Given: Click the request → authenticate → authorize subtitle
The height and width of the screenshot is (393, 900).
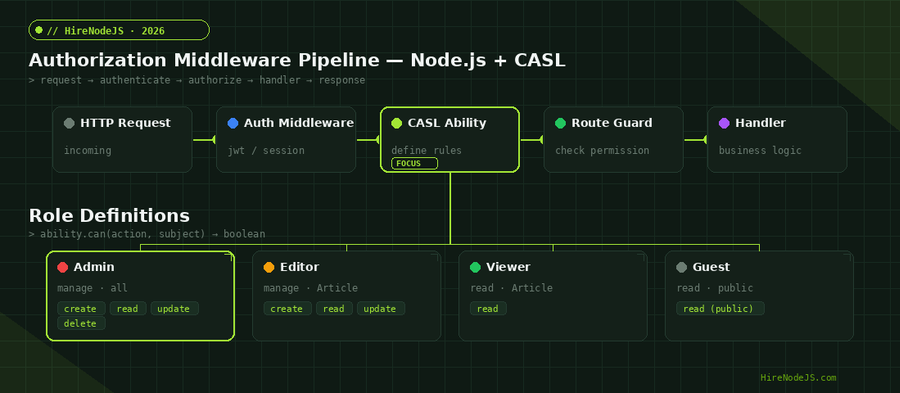Looking at the screenshot, I should point(197,80).
